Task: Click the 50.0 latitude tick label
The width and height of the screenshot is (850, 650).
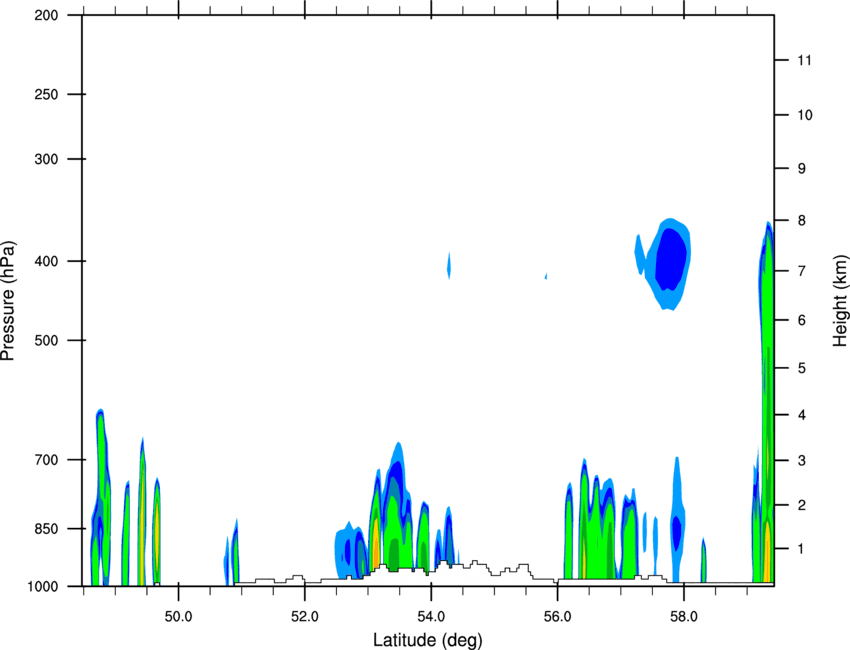Action: [178, 617]
